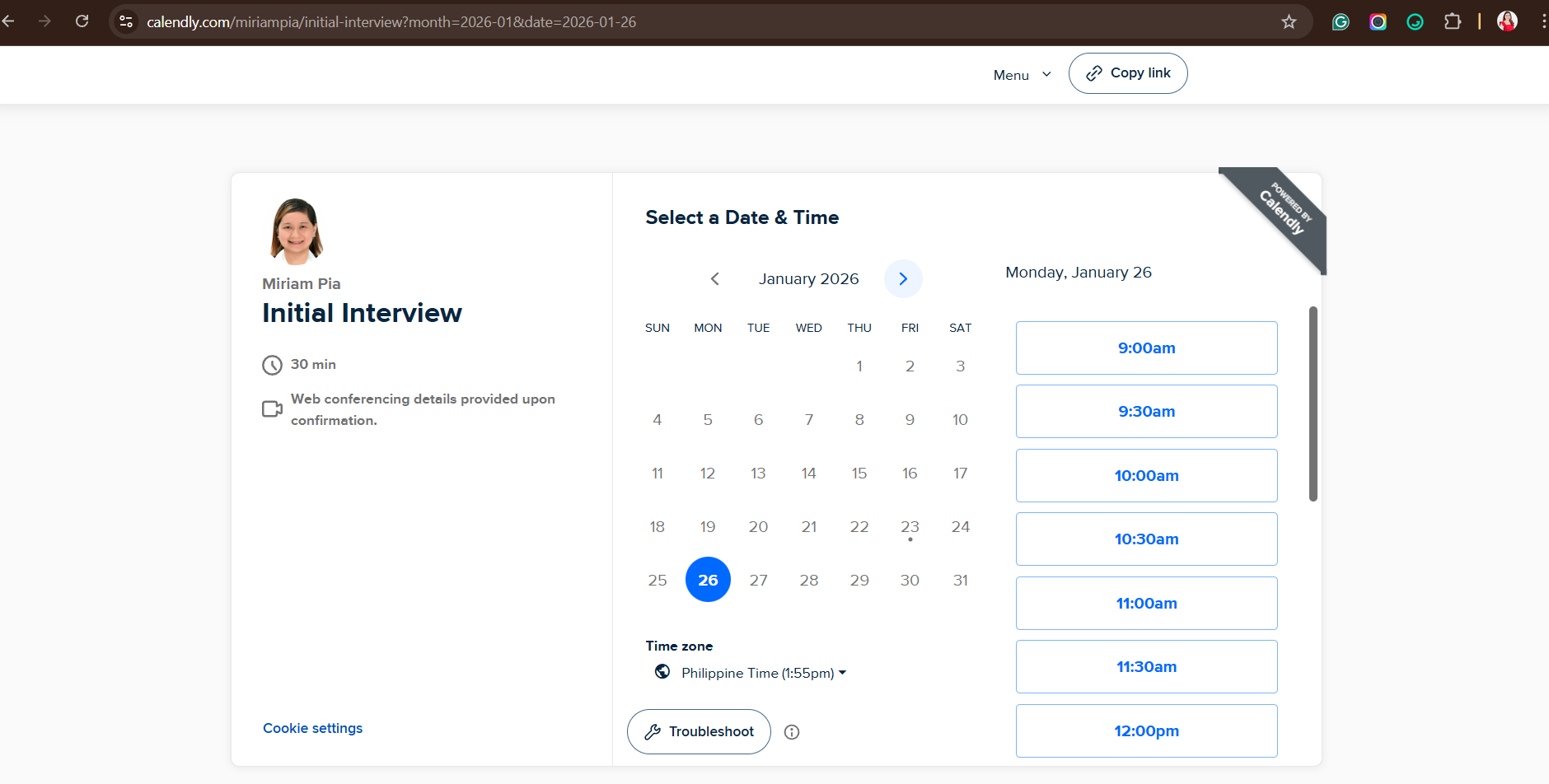Click the info icon beside Troubleshoot
1549x784 pixels.
coord(792,732)
